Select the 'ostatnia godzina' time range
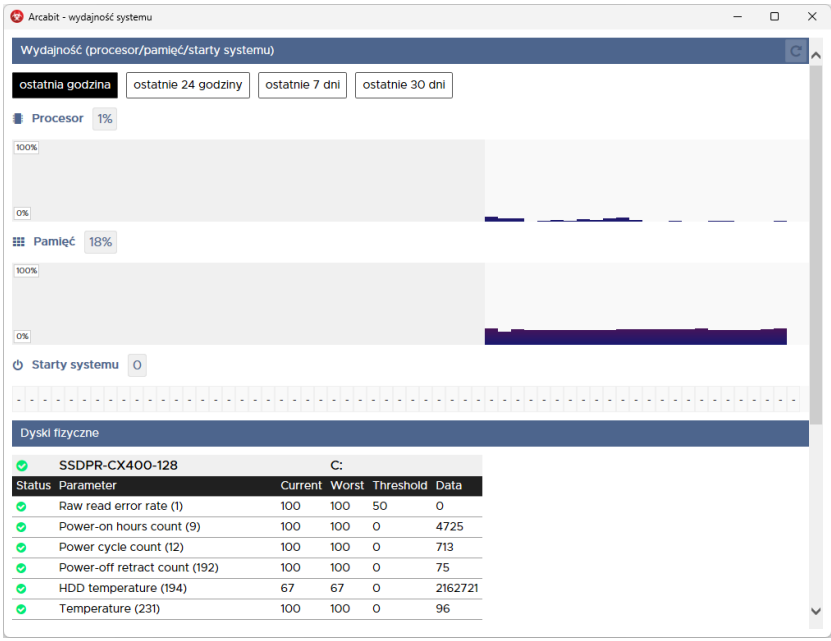Image resolution: width=831 pixels, height=641 pixels. pyautogui.click(x=65, y=85)
